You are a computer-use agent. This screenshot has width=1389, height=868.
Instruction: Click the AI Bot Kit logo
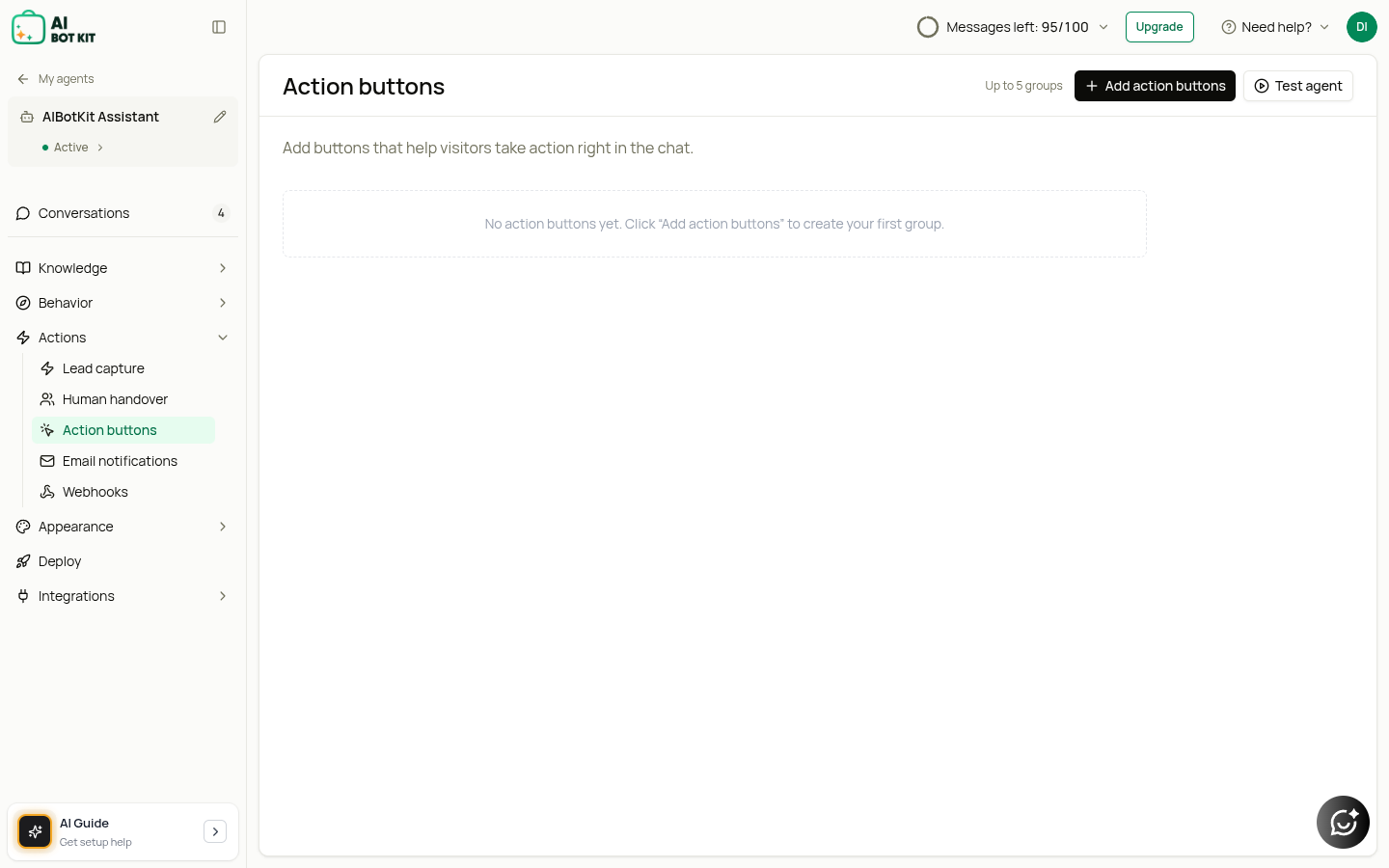click(x=54, y=28)
